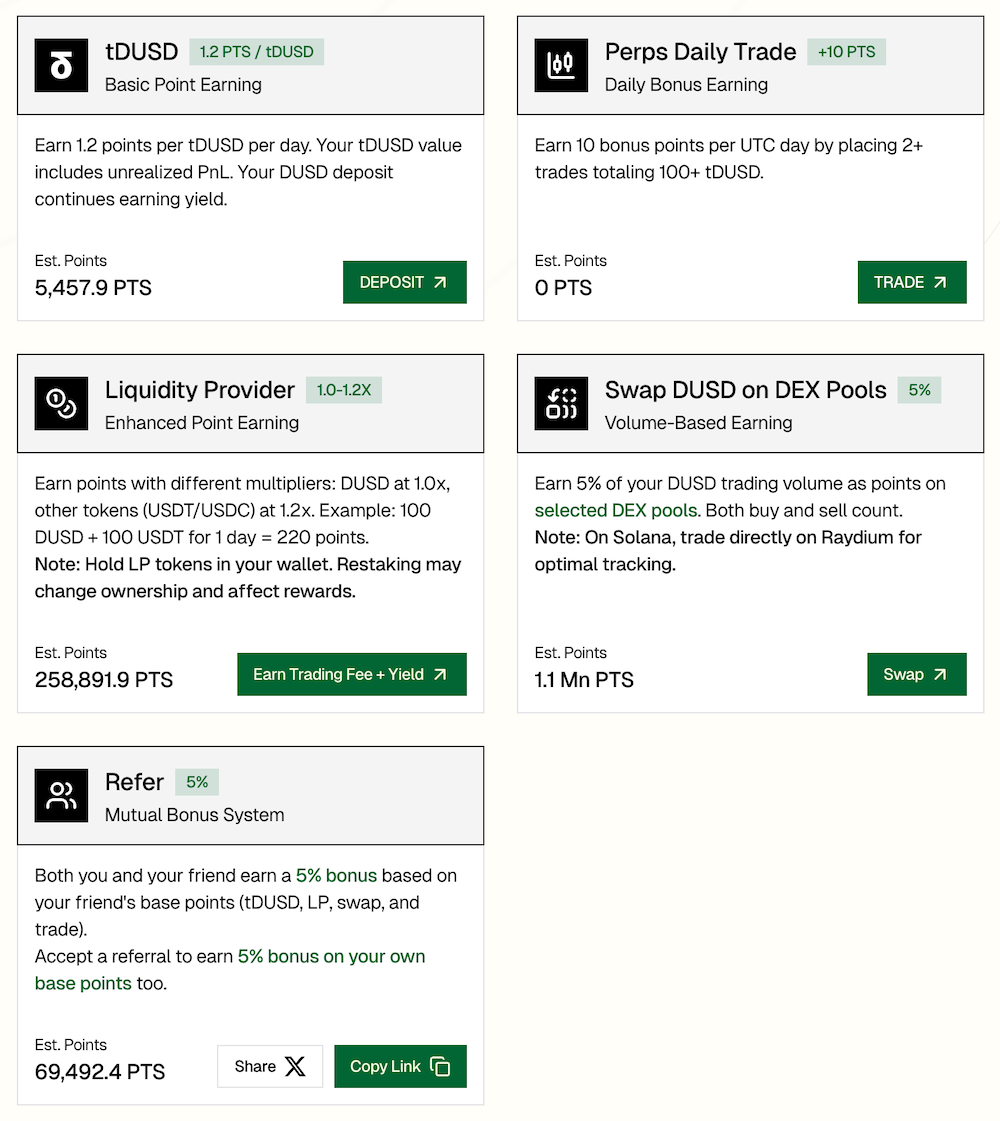Viewport: 1000px width, 1121px height.
Task: Click the Liquidity Provider droplets icon
Action: click(61, 403)
